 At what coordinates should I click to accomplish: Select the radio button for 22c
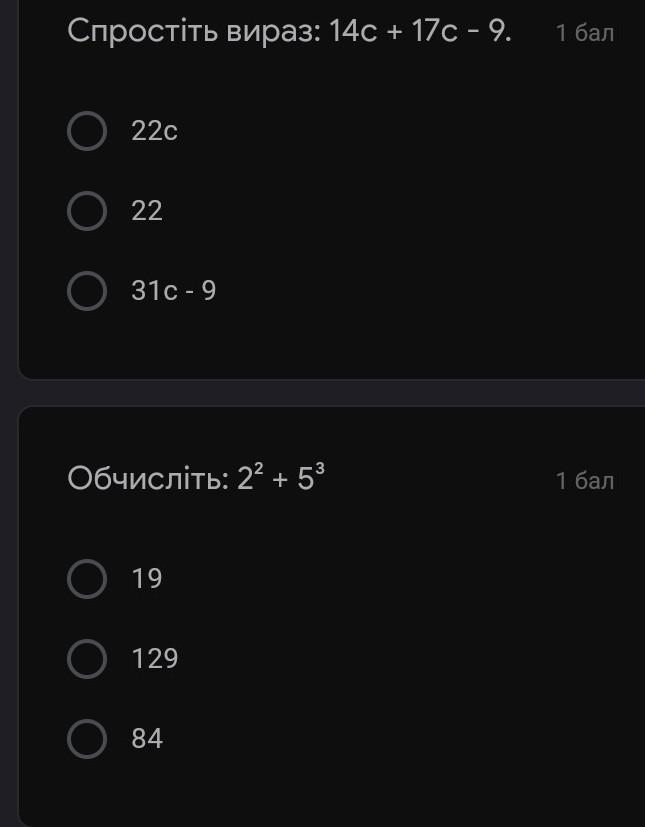pyautogui.click(x=87, y=131)
